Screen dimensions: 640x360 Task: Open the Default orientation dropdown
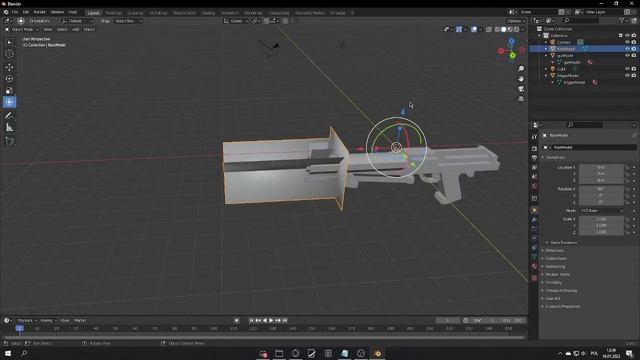[x=78, y=21]
